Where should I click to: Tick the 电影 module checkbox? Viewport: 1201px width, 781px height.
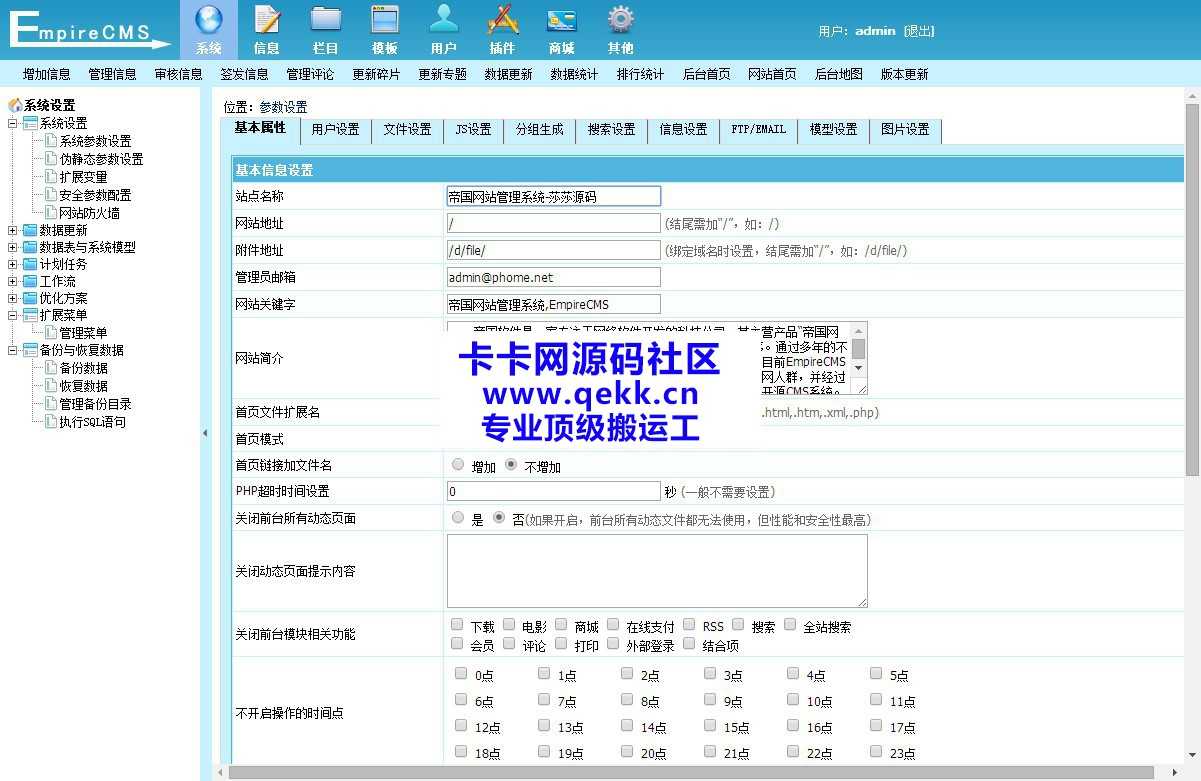(x=509, y=624)
